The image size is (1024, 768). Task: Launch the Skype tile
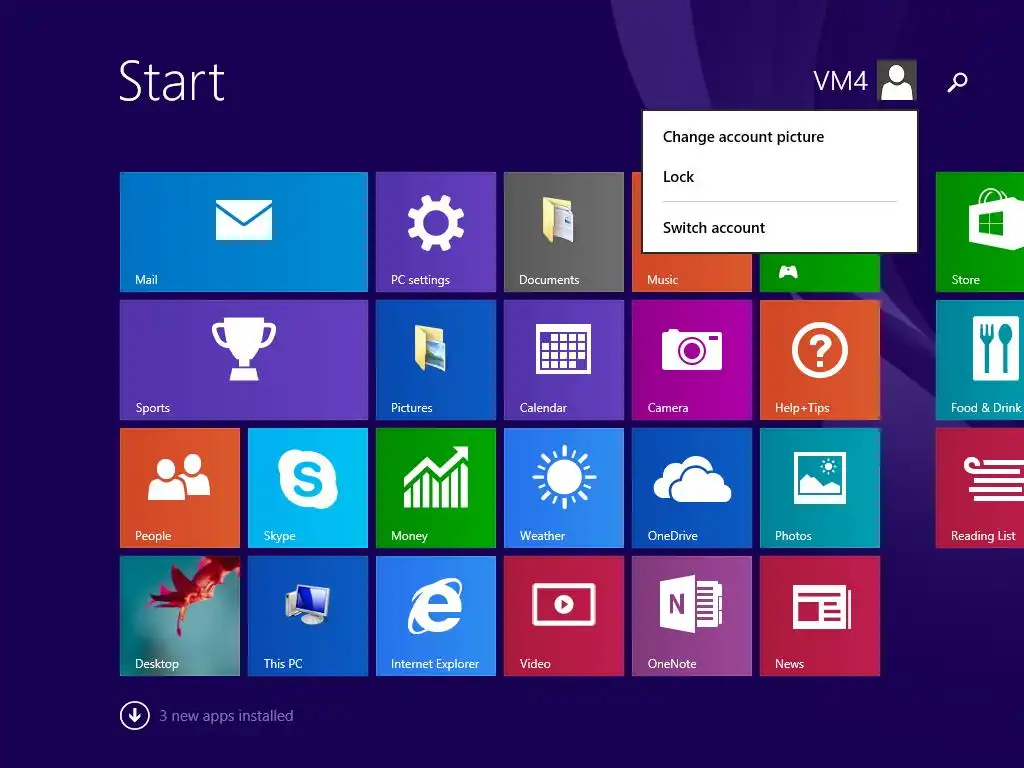[308, 488]
